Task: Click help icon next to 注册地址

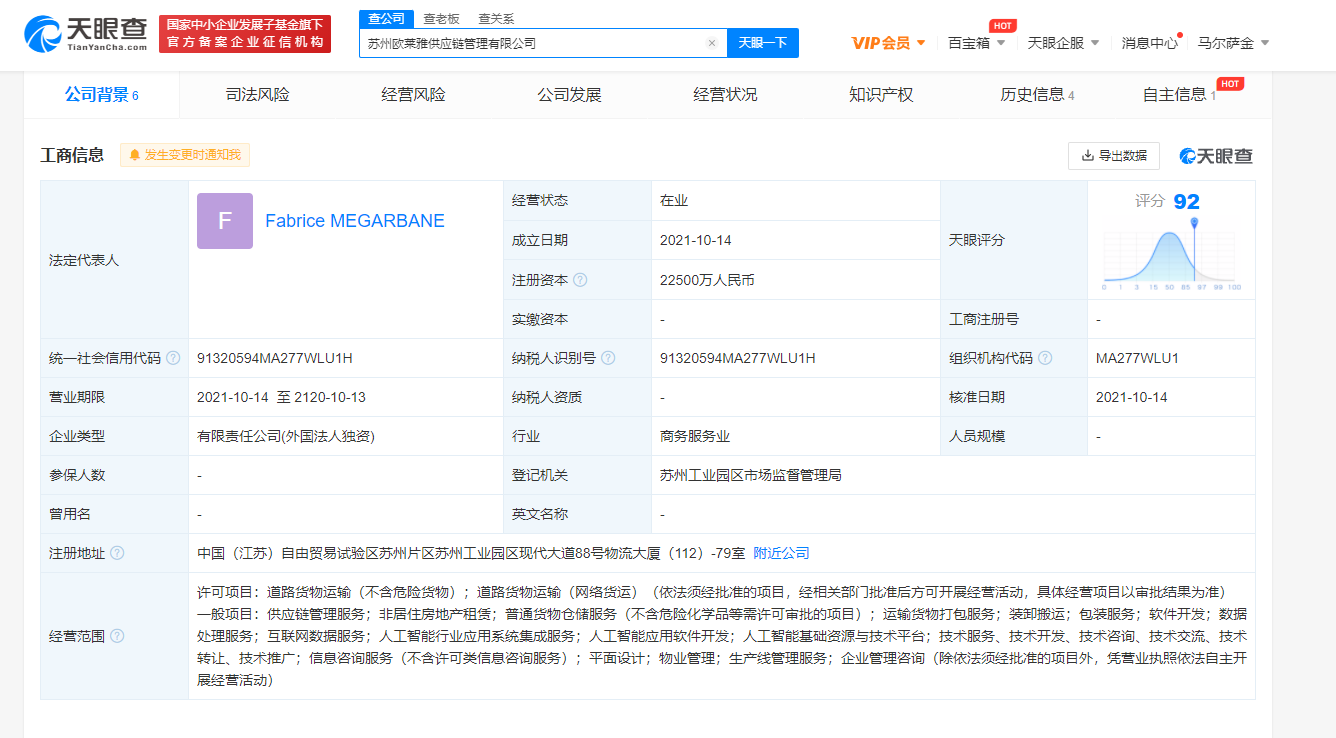Action: tap(117, 553)
